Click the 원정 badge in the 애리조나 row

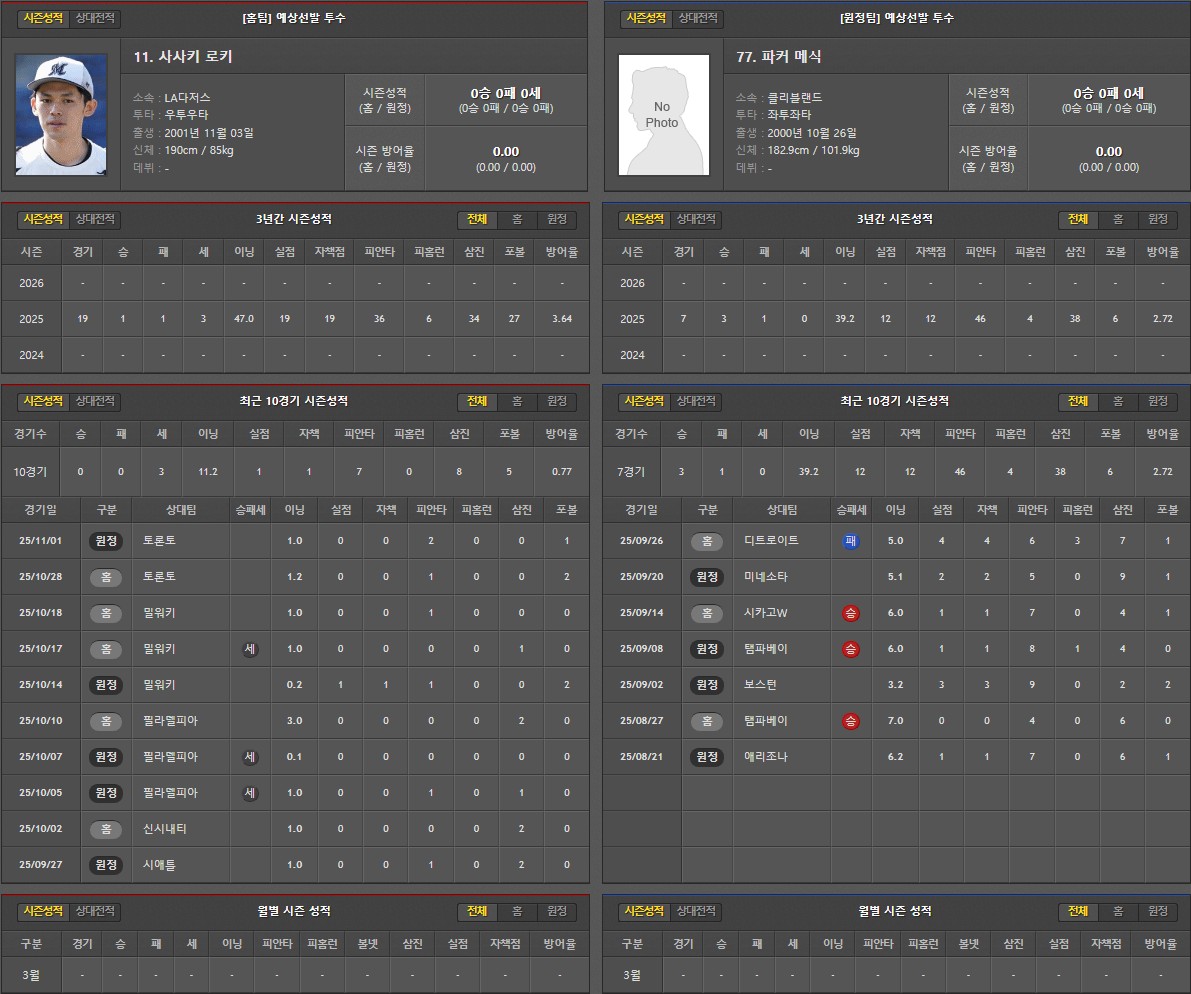tap(707, 757)
